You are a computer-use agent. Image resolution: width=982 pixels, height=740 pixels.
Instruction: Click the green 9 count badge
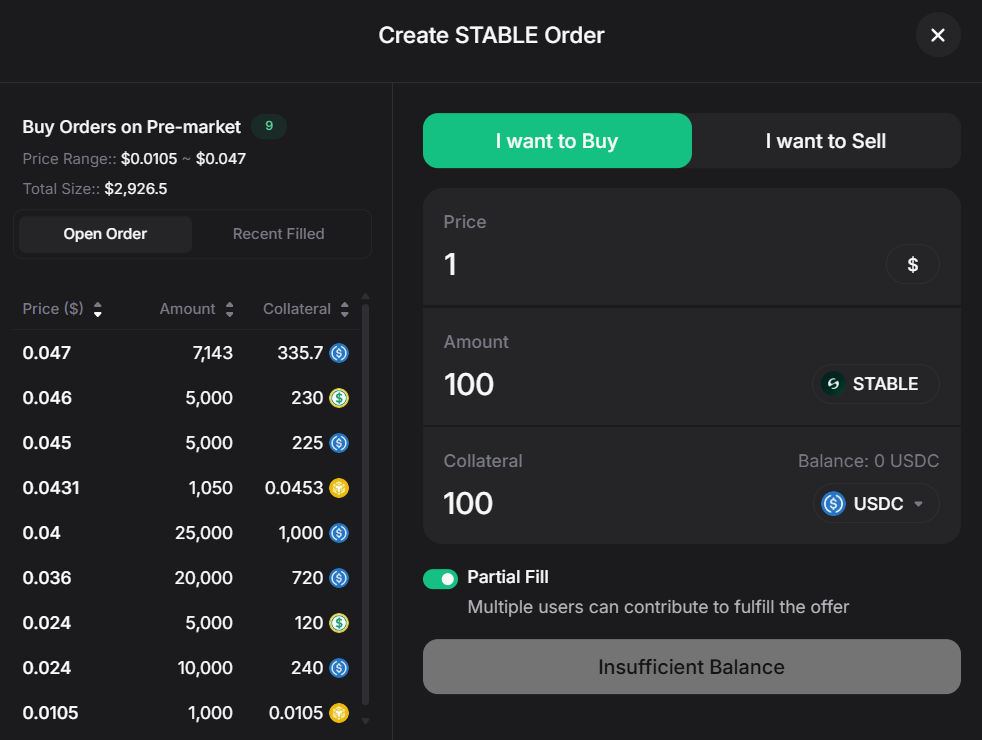pos(269,127)
